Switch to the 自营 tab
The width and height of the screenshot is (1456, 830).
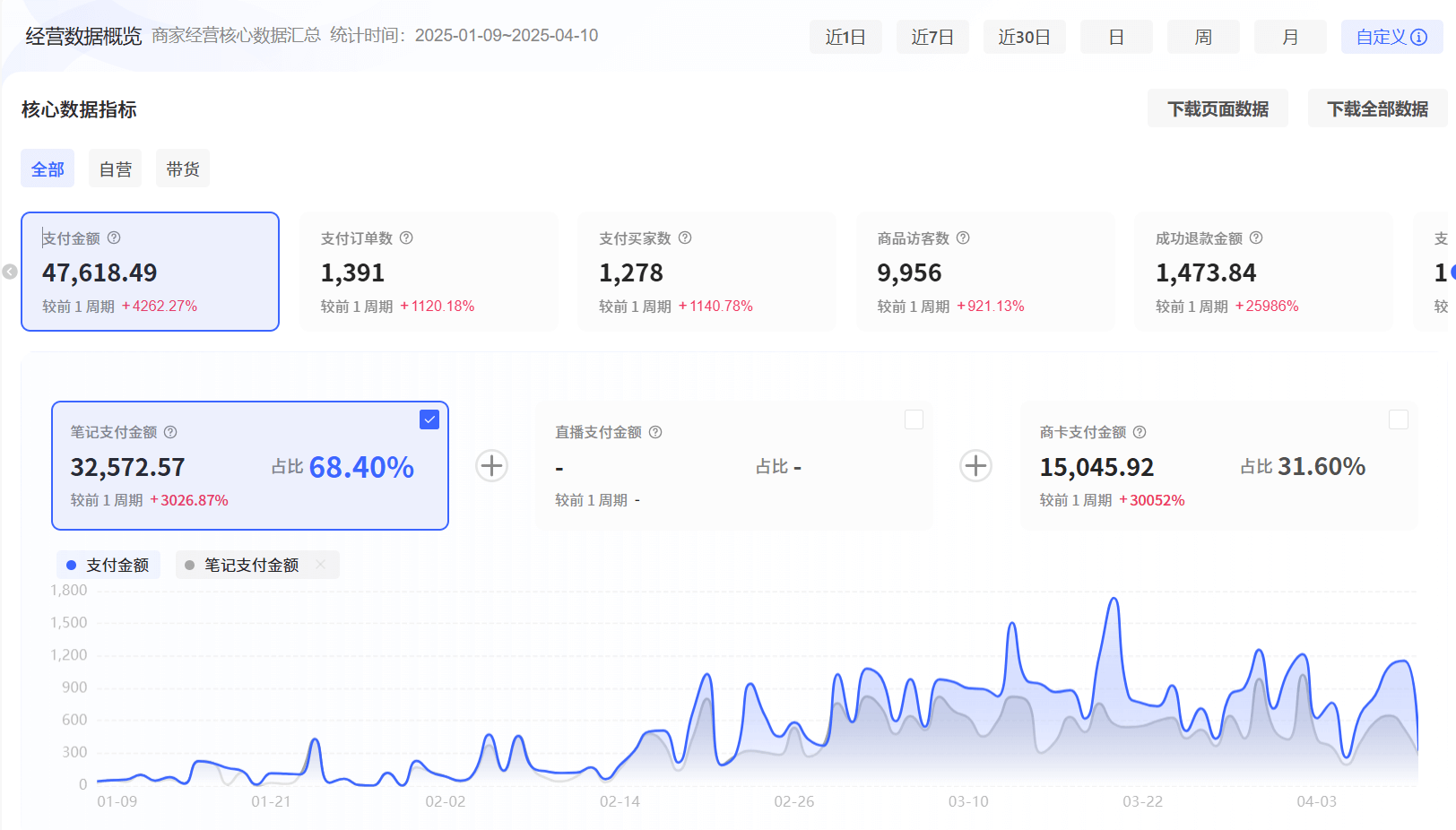(x=115, y=168)
